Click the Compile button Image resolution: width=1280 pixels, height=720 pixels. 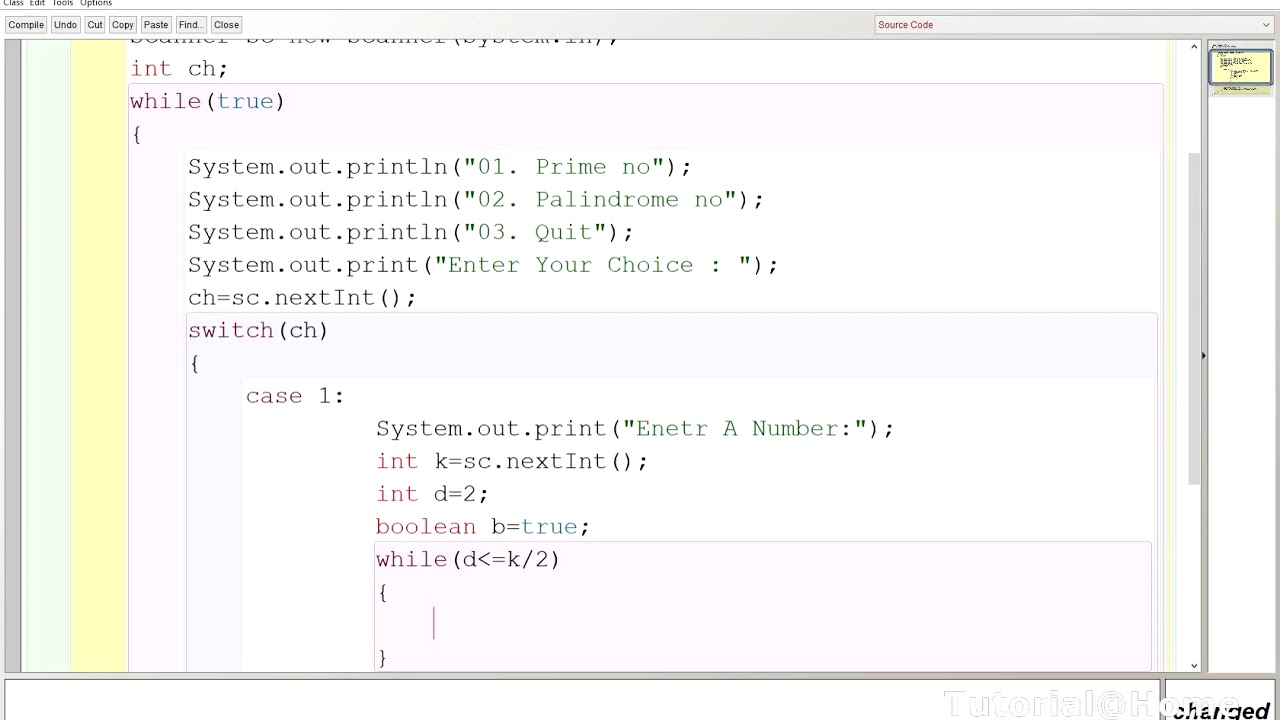click(x=26, y=25)
